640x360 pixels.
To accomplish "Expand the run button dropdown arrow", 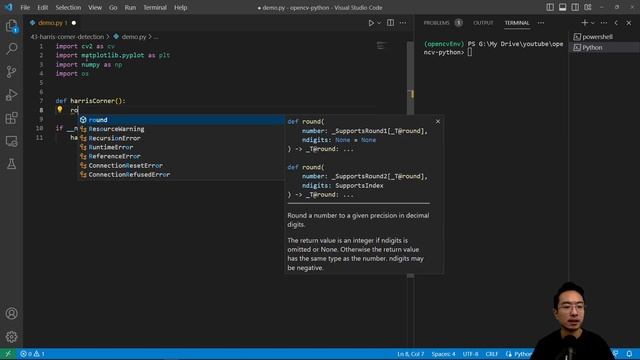I will coord(379,23).
